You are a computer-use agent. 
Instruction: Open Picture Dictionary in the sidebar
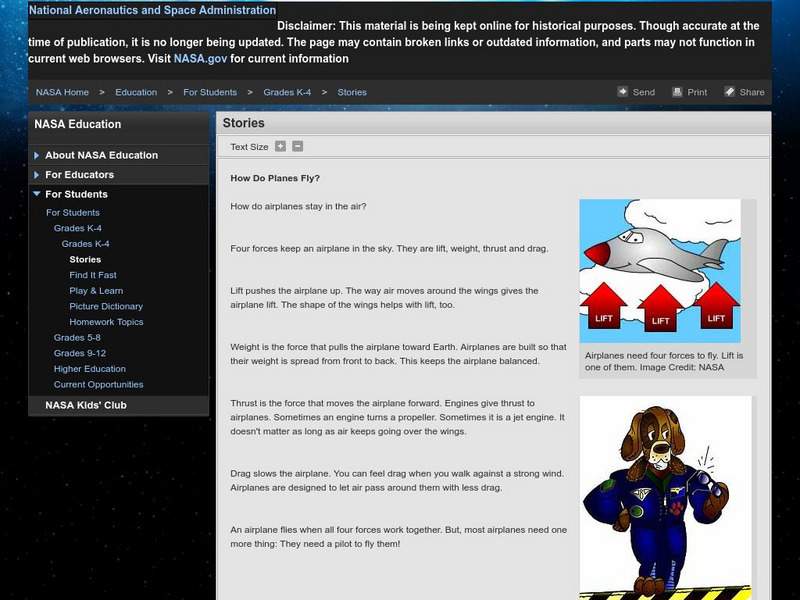click(x=106, y=306)
